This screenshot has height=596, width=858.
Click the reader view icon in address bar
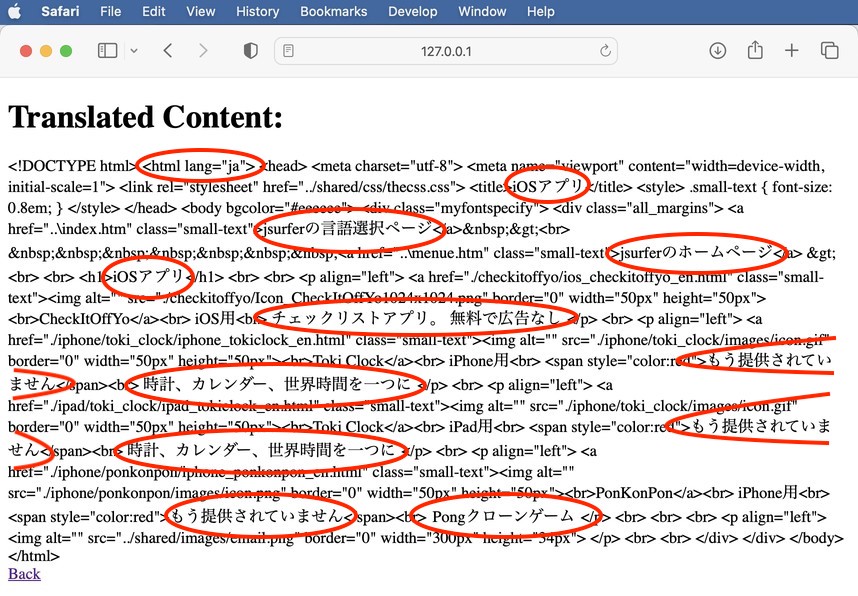[289, 51]
